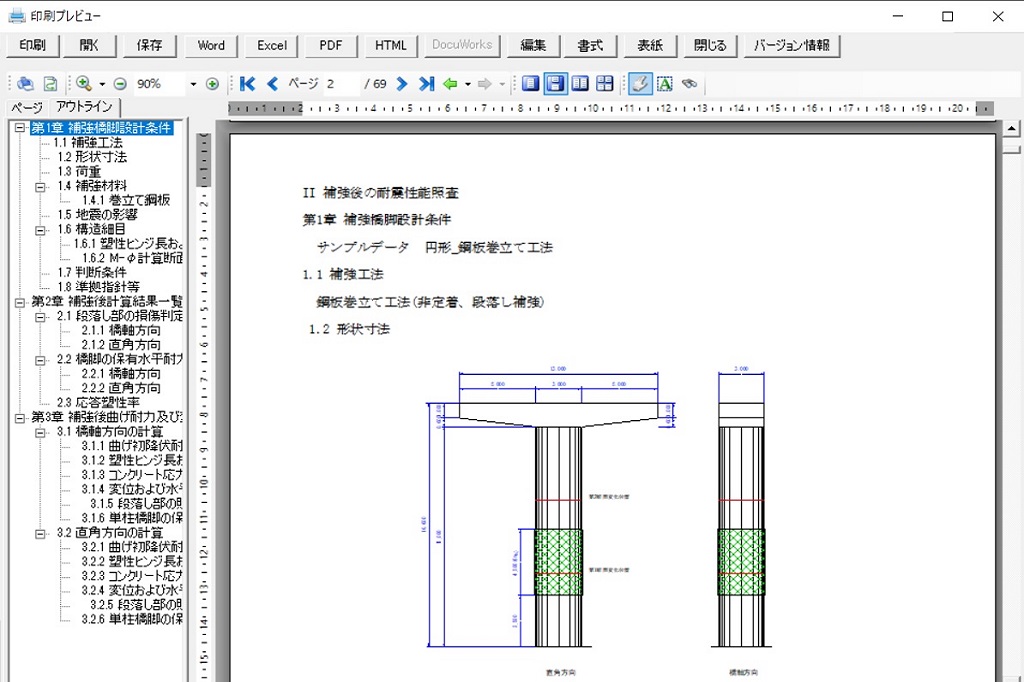Image resolution: width=1024 pixels, height=682 pixels.
Task: Click the zoom in plus icon
Action: (x=212, y=84)
